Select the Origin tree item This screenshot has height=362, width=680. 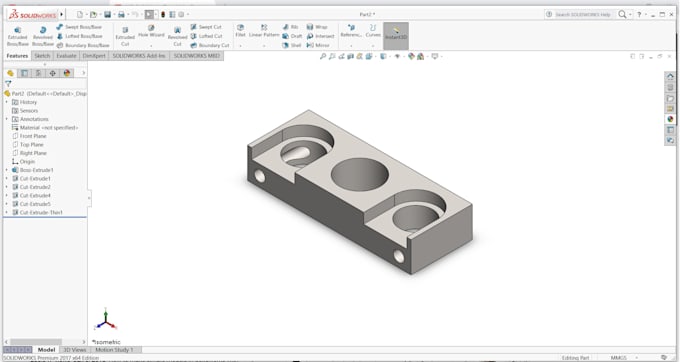pos(23,161)
